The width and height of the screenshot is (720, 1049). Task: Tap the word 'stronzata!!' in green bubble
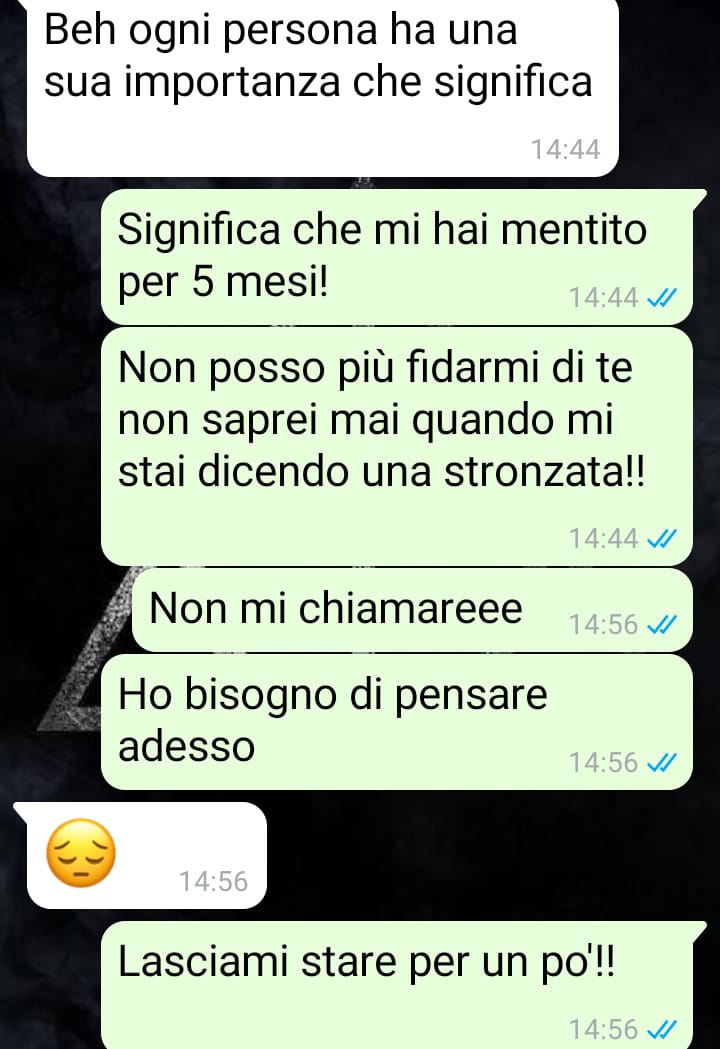[544, 472]
